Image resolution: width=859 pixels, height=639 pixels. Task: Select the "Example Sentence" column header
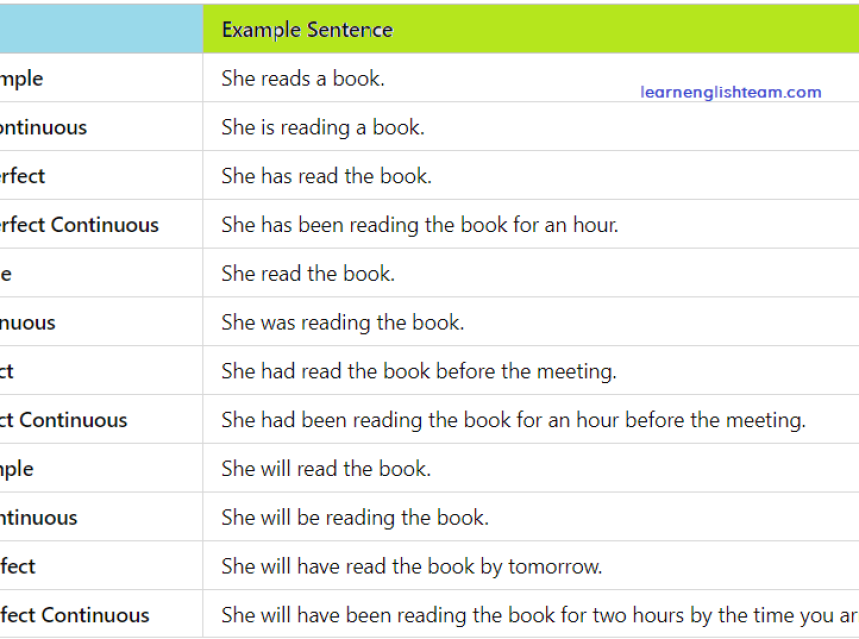coord(307,30)
